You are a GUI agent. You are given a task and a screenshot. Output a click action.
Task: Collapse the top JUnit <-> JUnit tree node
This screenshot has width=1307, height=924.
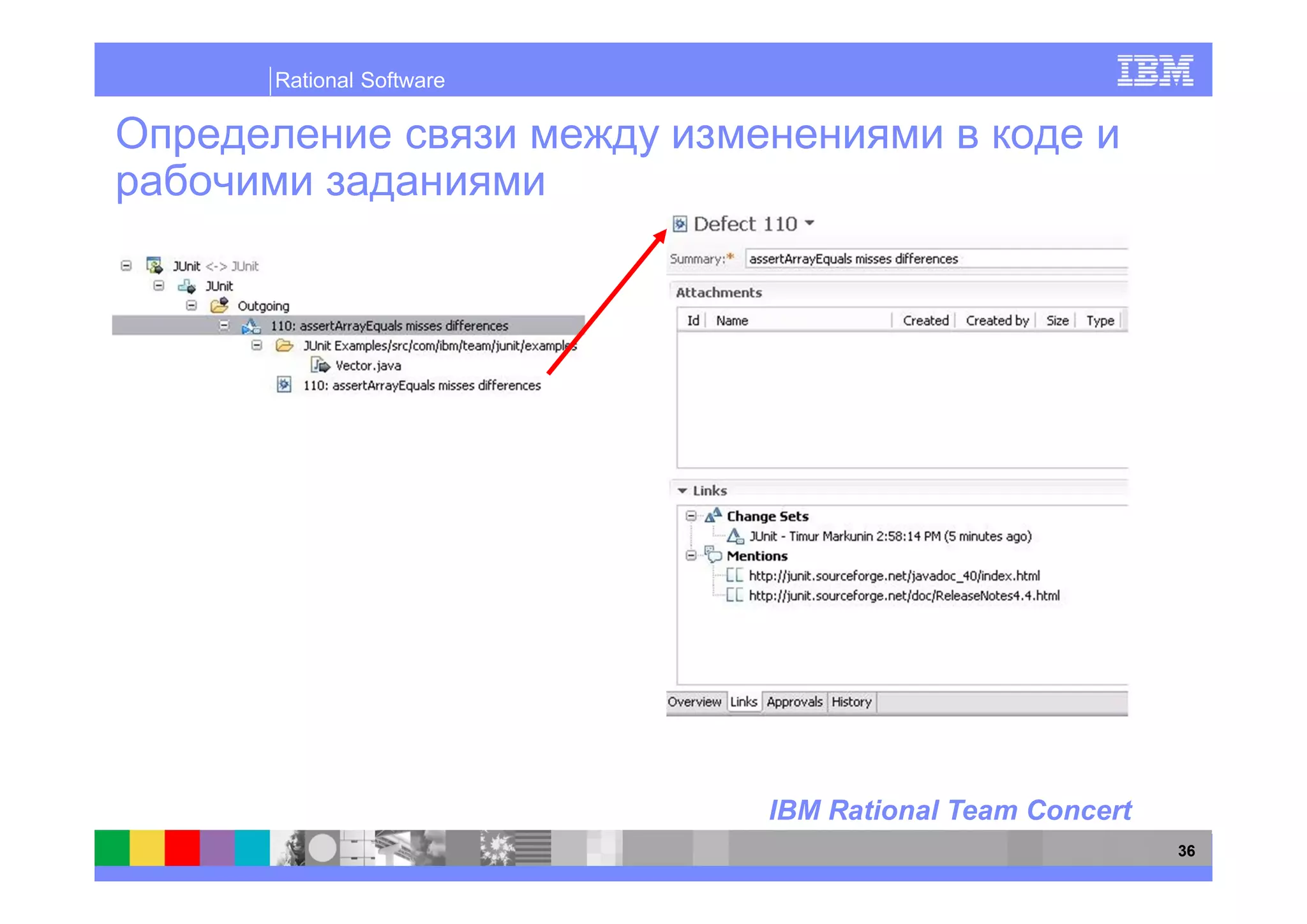[126, 265]
